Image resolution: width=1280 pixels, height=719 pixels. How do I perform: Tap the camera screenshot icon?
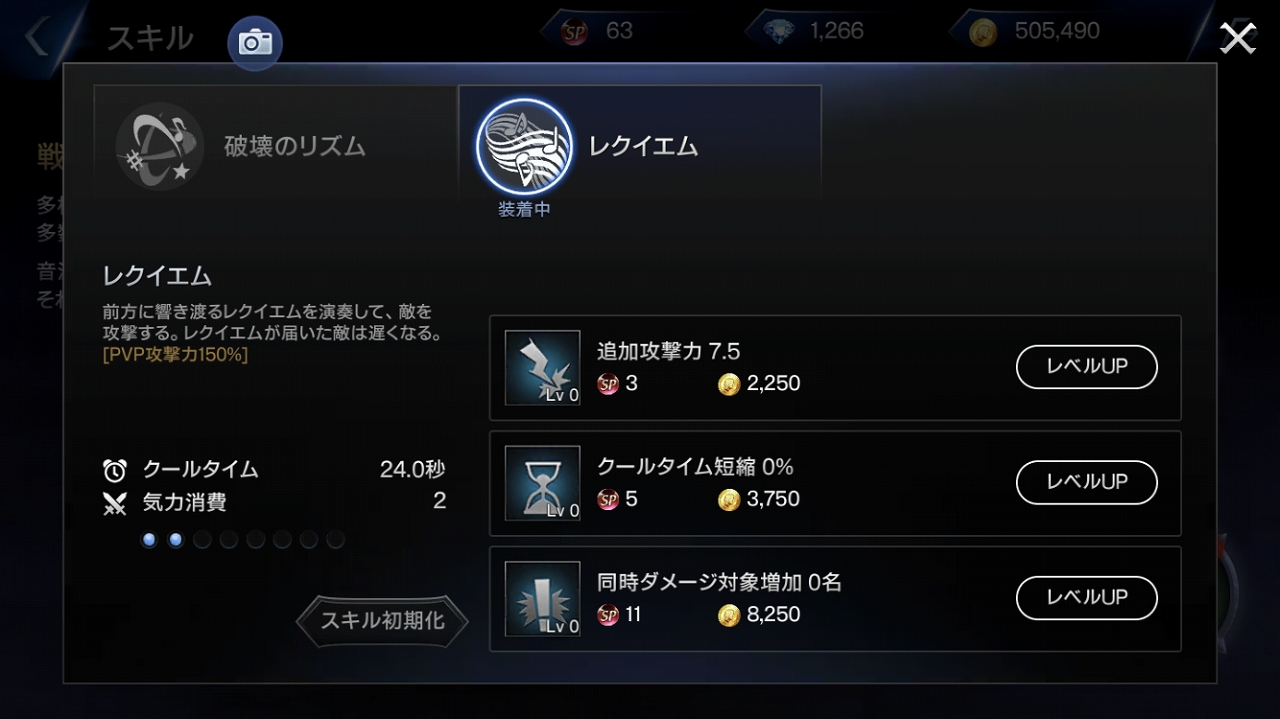tap(255, 42)
